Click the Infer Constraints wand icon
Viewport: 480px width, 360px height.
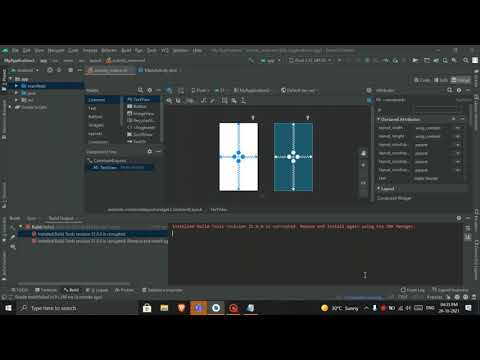[x=213, y=100]
